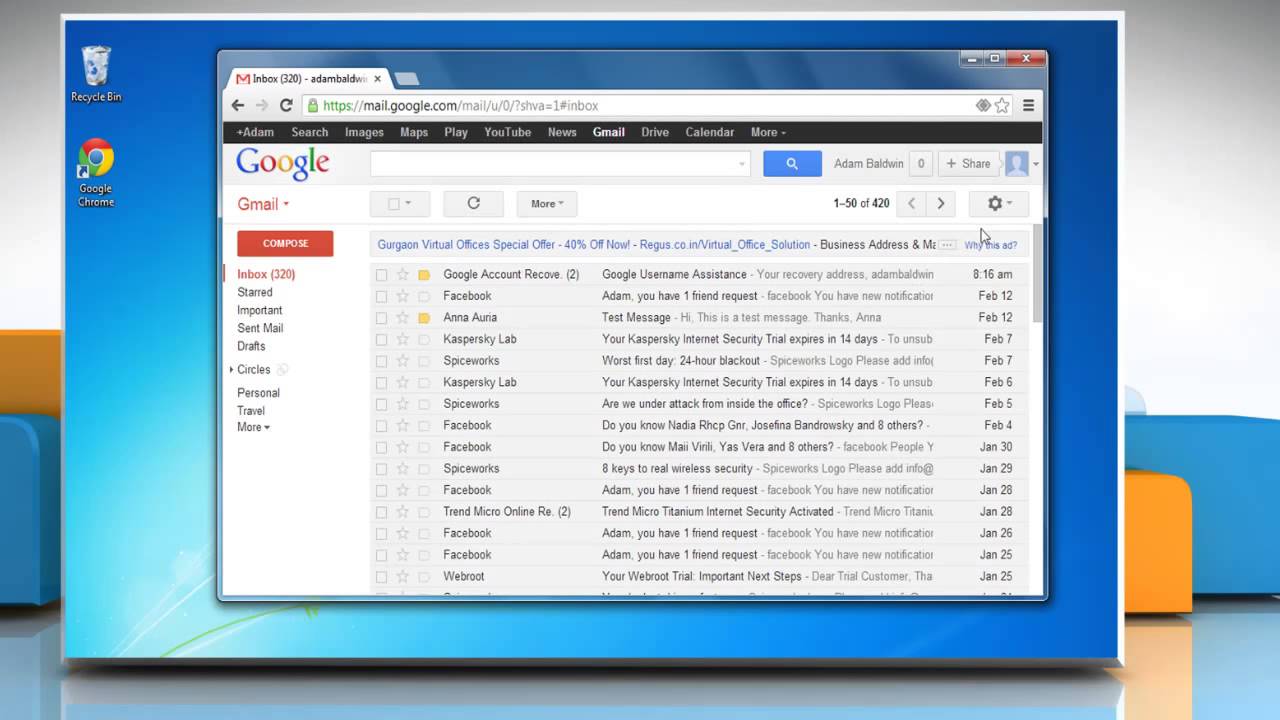The width and height of the screenshot is (1280, 720).
Task: Open the Travel label
Action: click(x=251, y=411)
